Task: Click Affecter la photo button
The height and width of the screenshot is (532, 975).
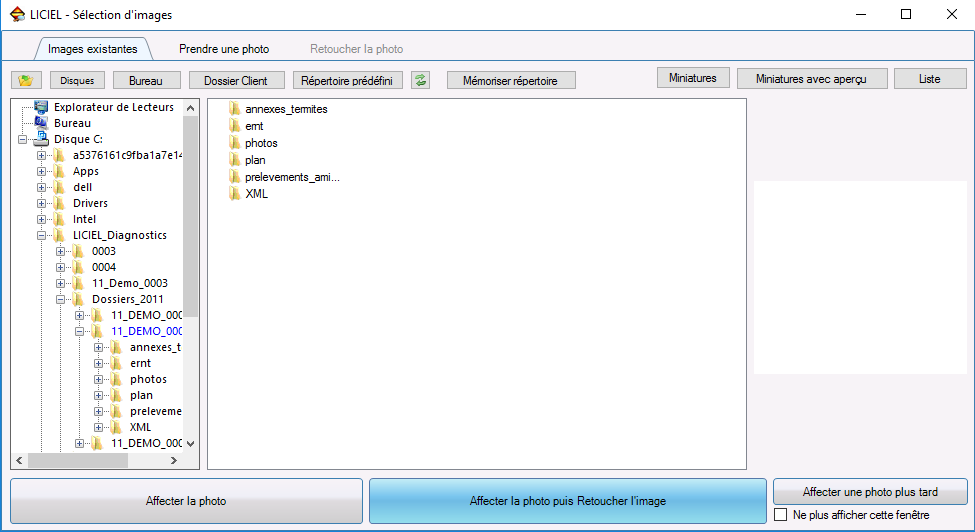Action: (187, 501)
